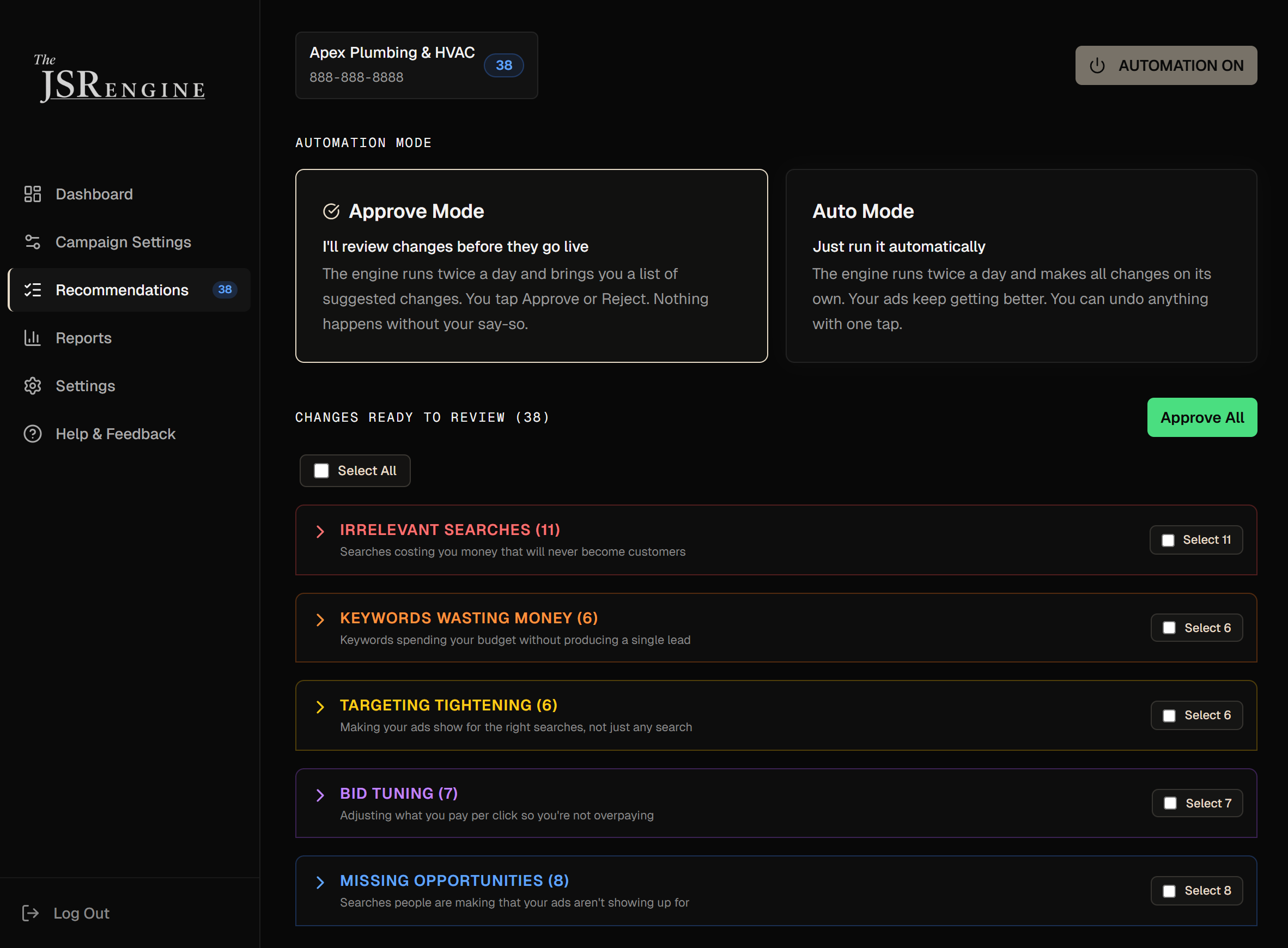
Task: Select all 11 irrelevant searches
Action: tap(1169, 539)
